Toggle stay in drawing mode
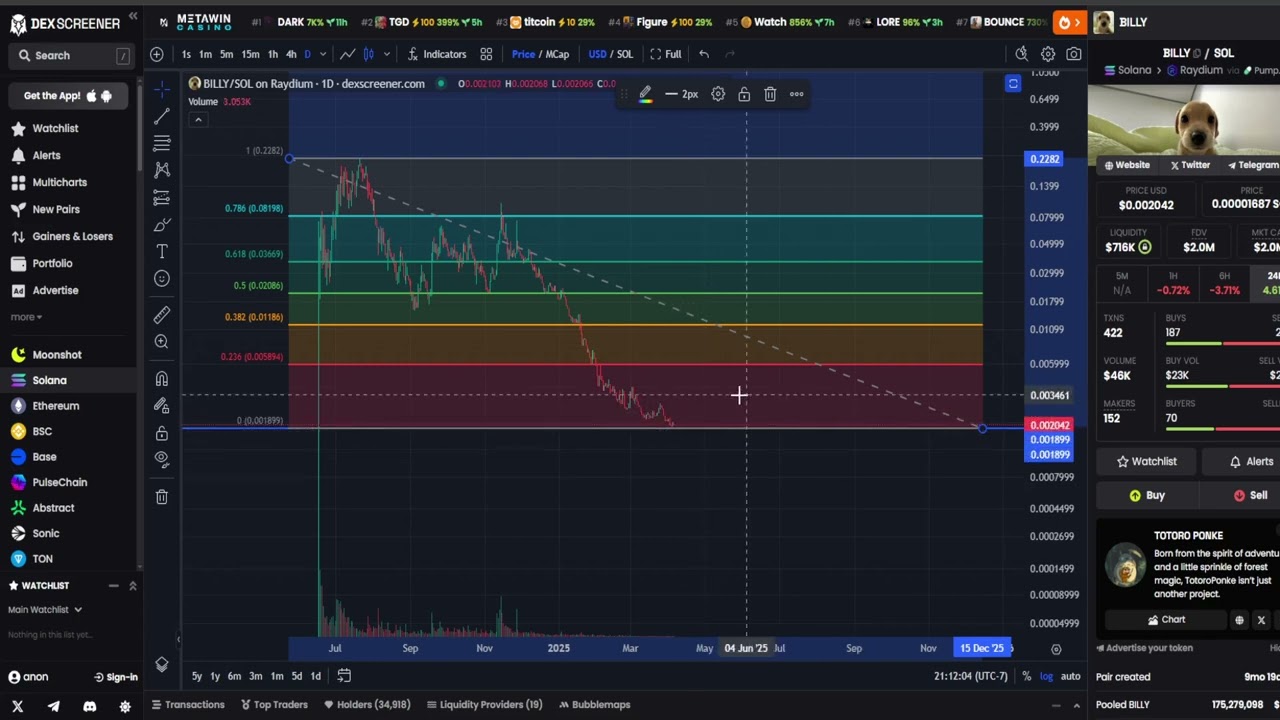Image resolution: width=1280 pixels, height=720 pixels. click(162, 406)
